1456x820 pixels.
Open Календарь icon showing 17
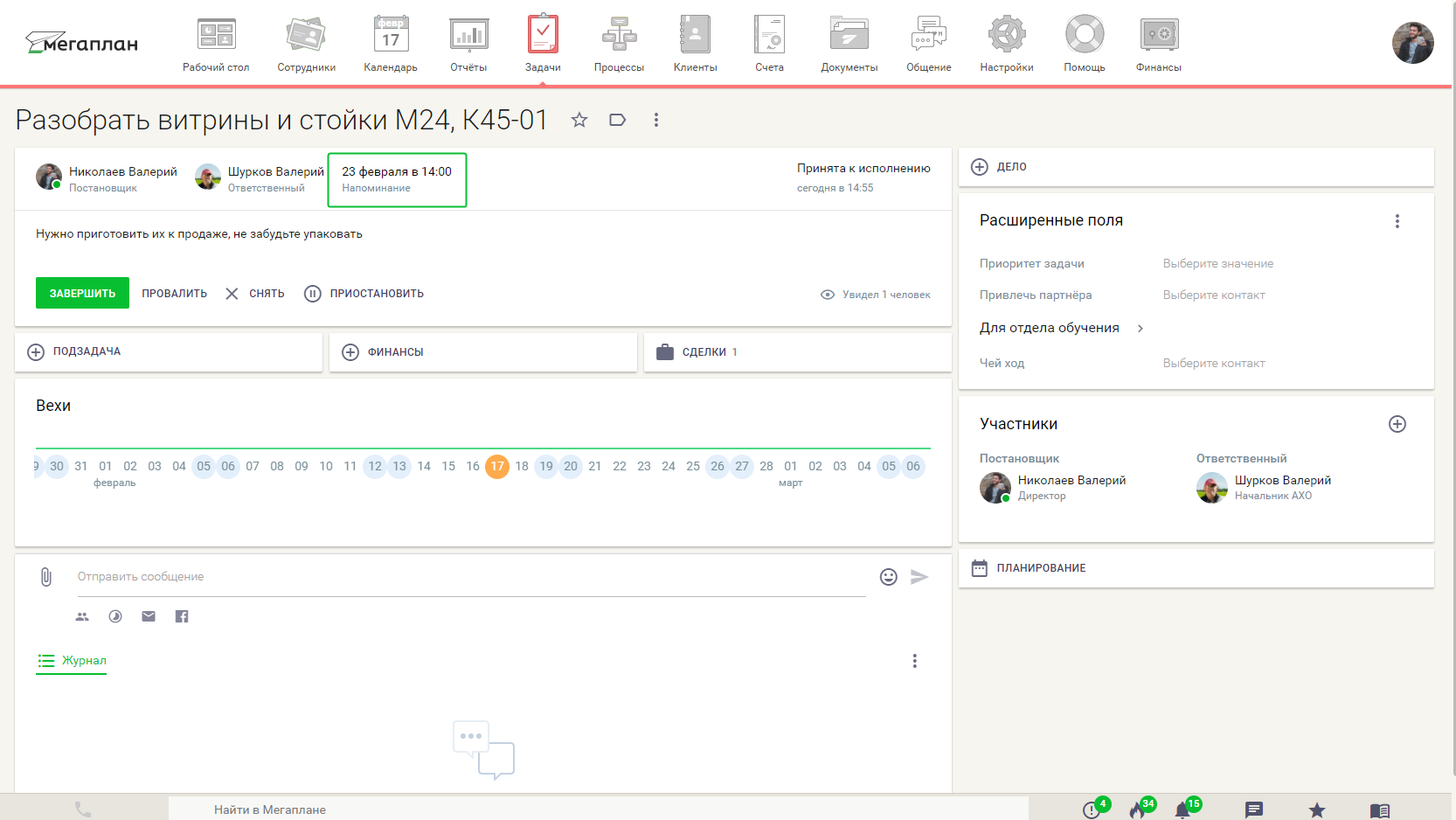pos(391,44)
